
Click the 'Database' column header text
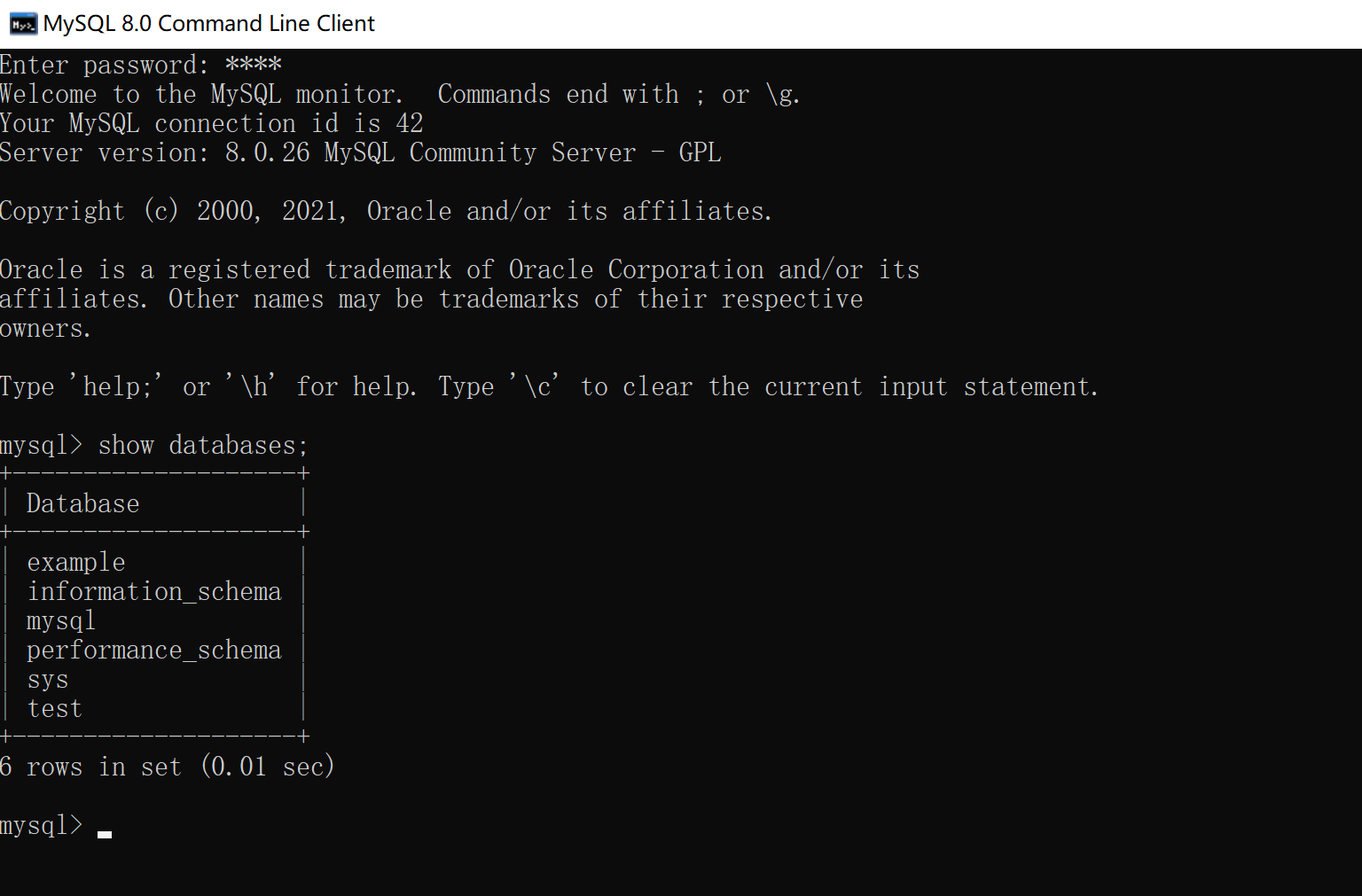point(82,503)
